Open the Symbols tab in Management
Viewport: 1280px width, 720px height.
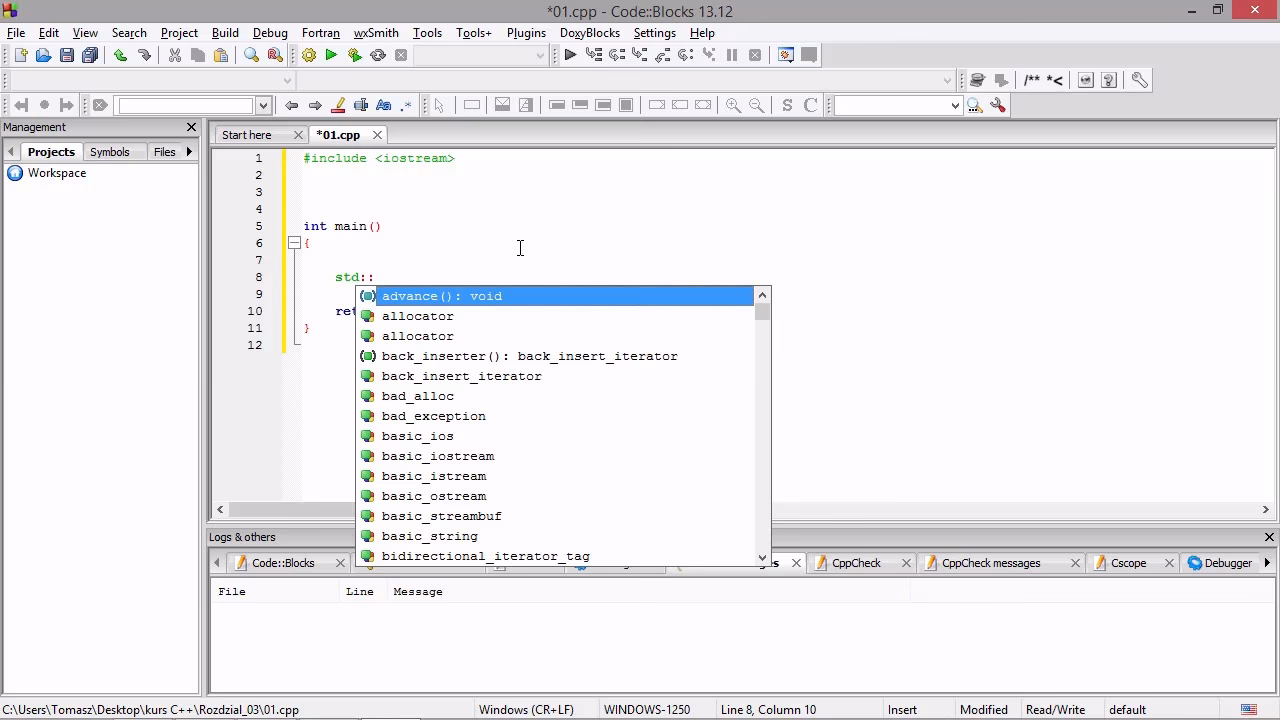click(x=109, y=152)
